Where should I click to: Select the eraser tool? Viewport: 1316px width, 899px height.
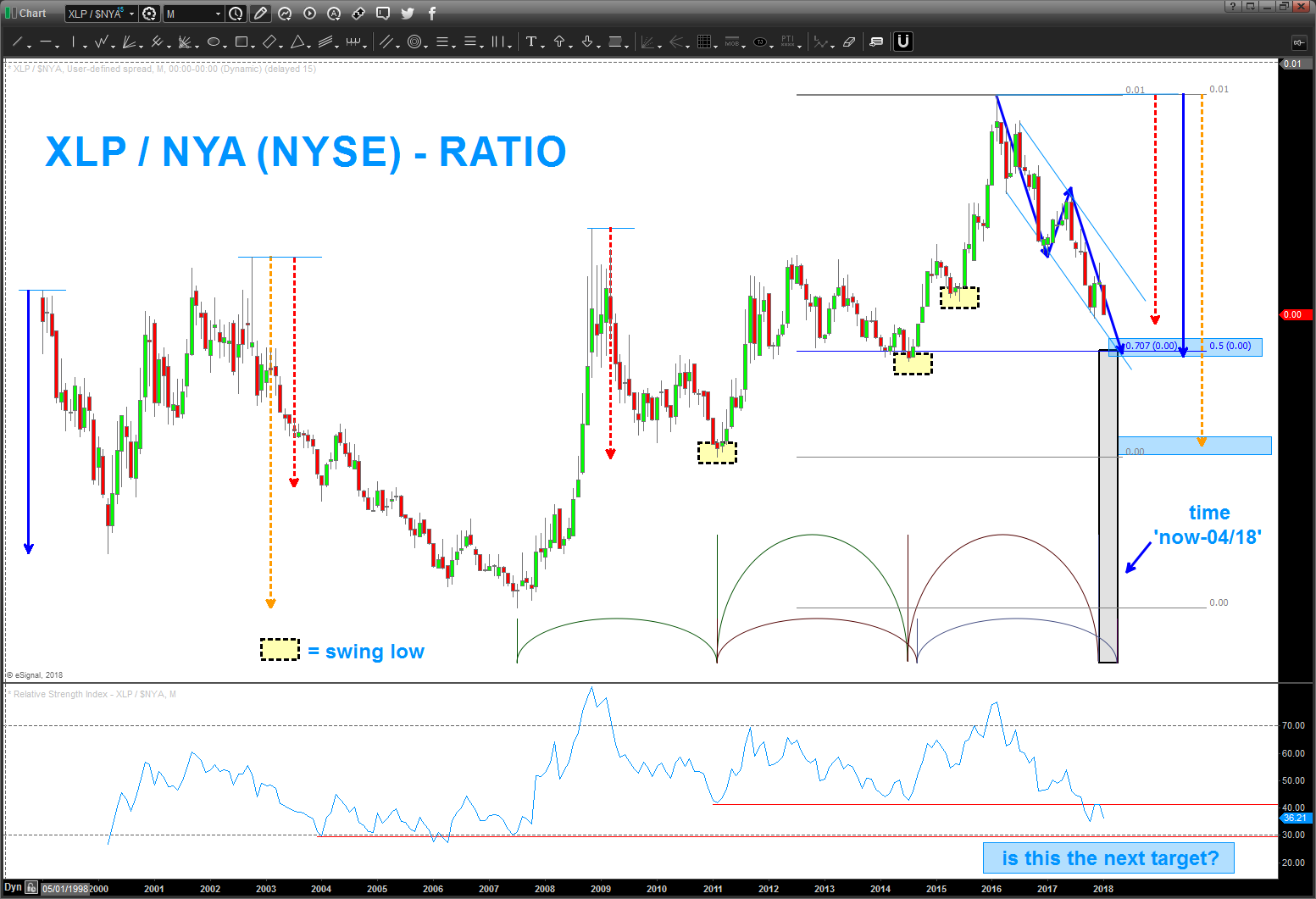pyautogui.click(x=848, y=42)
